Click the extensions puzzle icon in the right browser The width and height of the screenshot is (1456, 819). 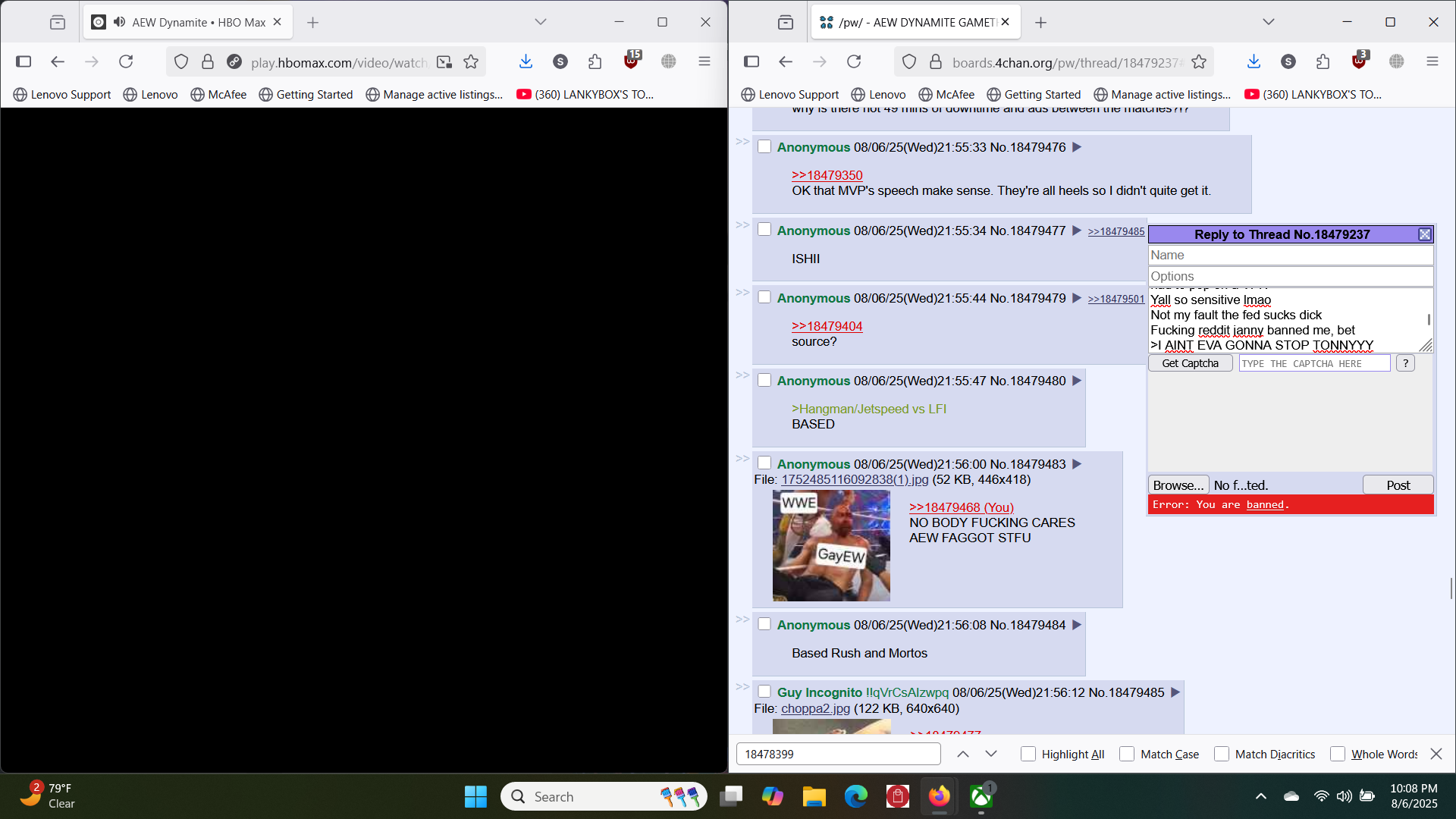click(x=1323, y=62)
